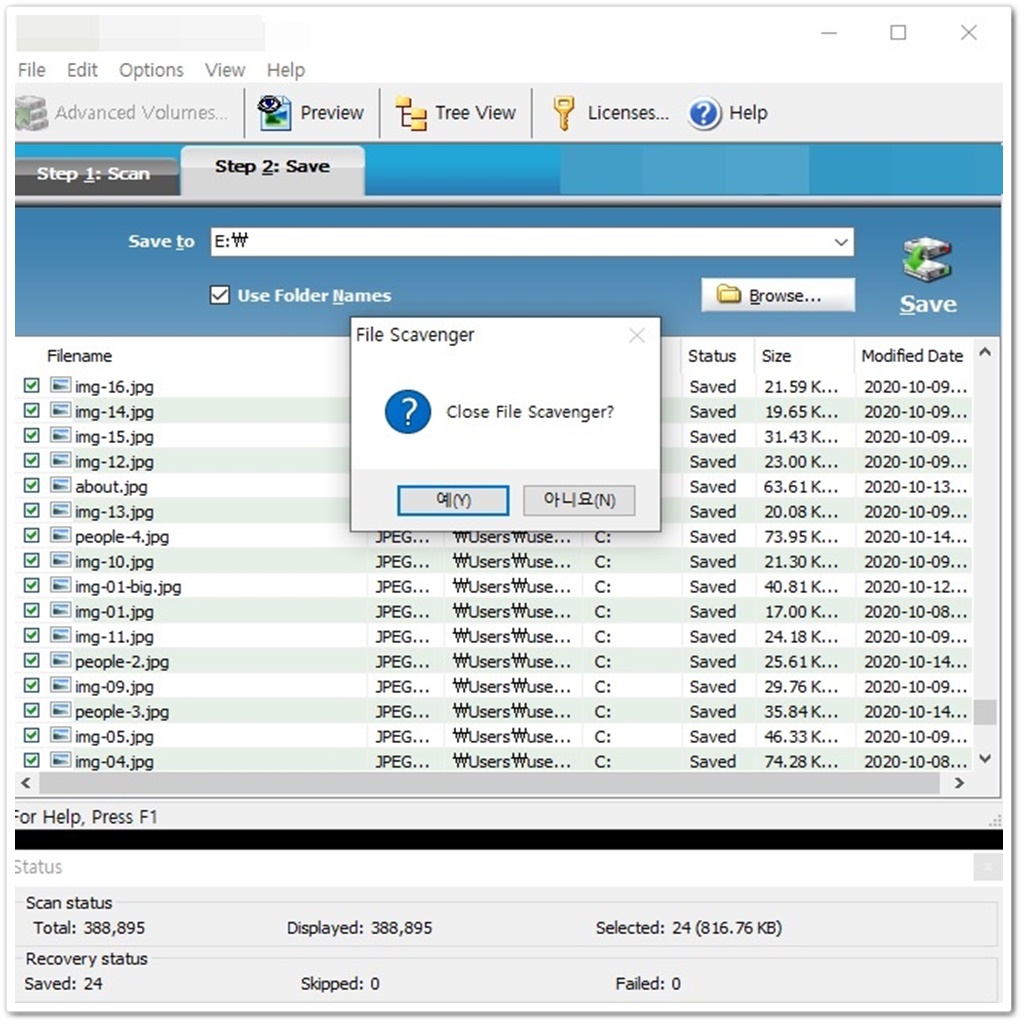Open the Help menu
Screen dimensions: 1024x1024
(286, 70)
